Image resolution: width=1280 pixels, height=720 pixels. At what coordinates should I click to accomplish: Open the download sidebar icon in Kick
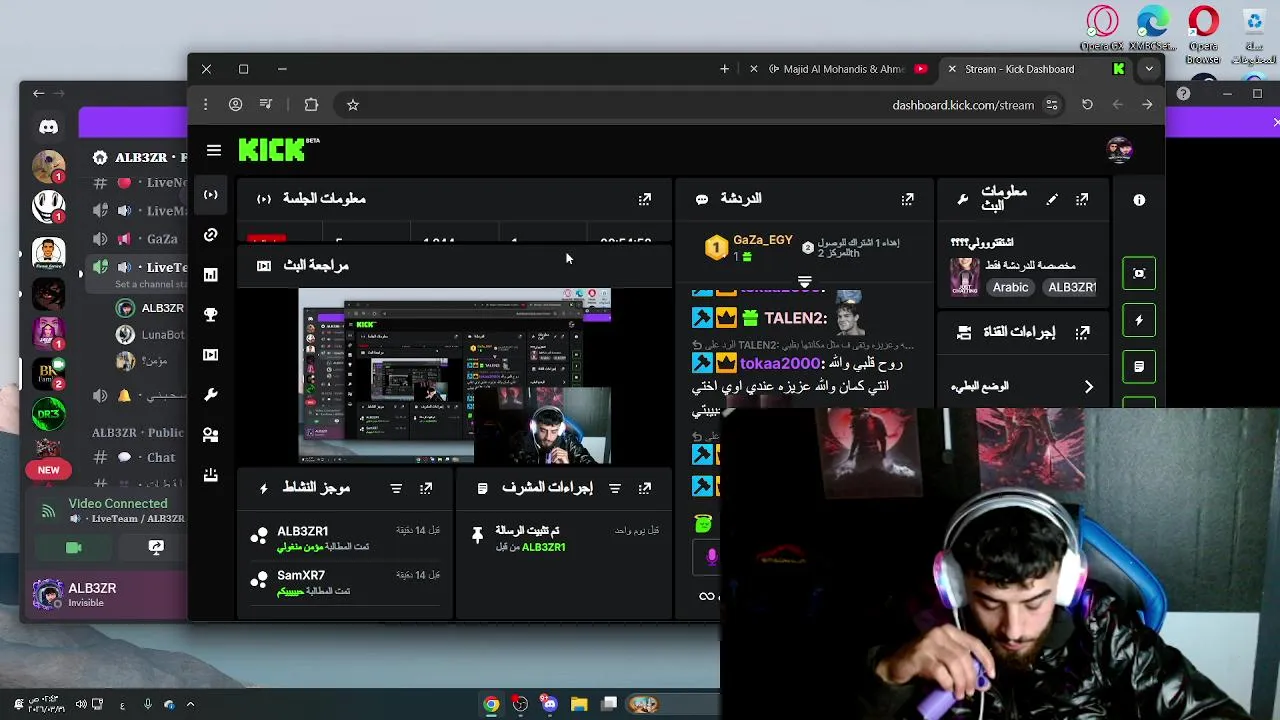(x=210, y=475)
